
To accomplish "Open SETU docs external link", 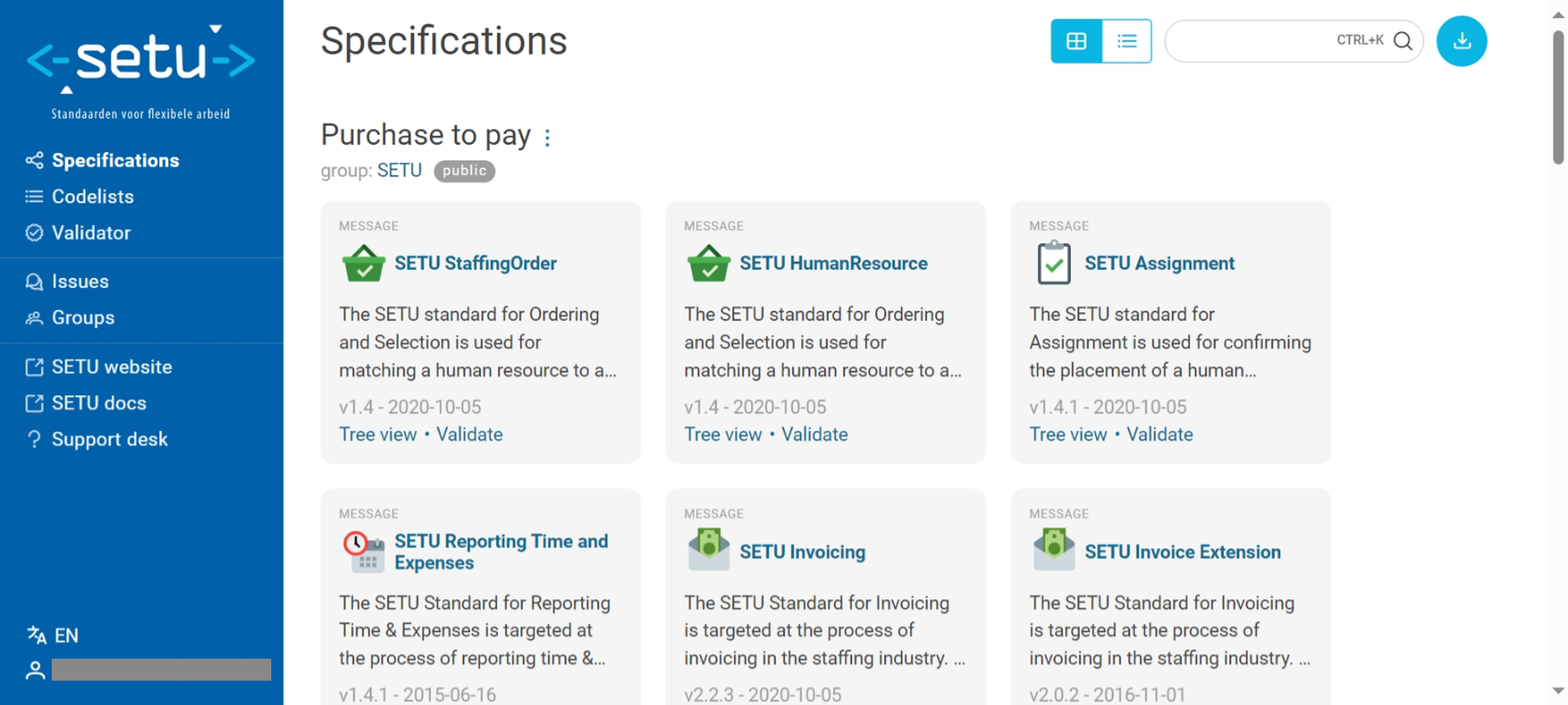I will 99,402.
